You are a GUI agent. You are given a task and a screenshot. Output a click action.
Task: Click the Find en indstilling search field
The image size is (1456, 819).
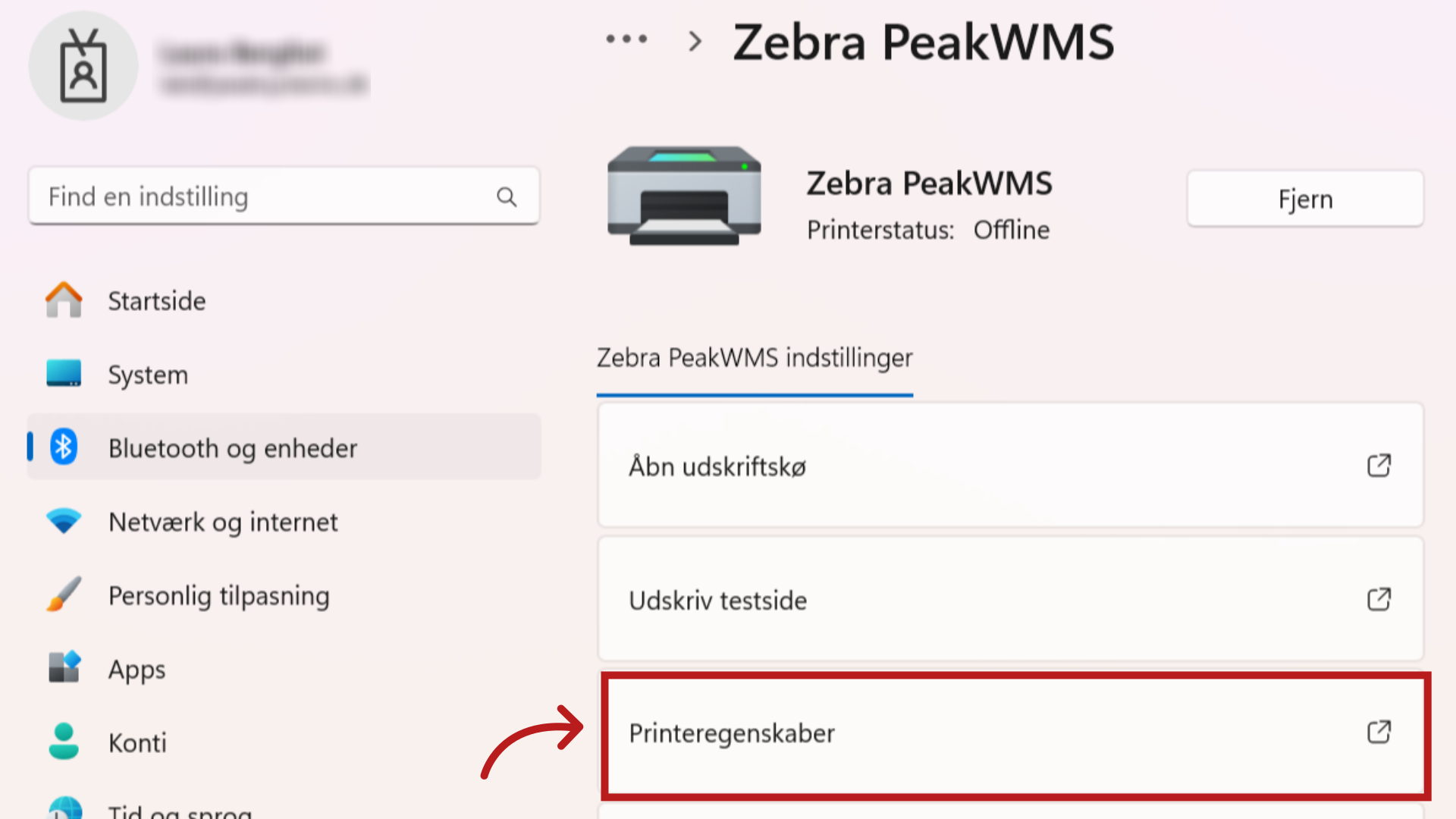pyautogui.click(x=284, y=196)
